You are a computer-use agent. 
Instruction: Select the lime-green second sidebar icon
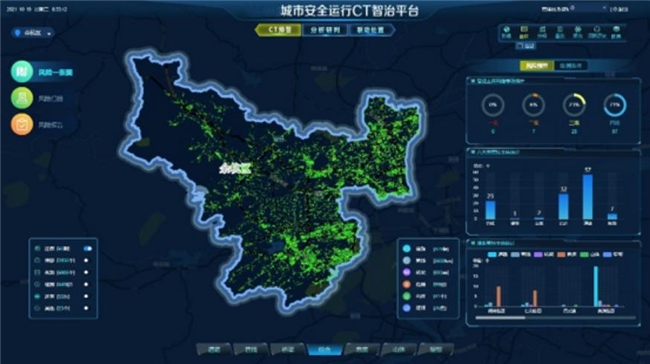(x=22, y=98)
